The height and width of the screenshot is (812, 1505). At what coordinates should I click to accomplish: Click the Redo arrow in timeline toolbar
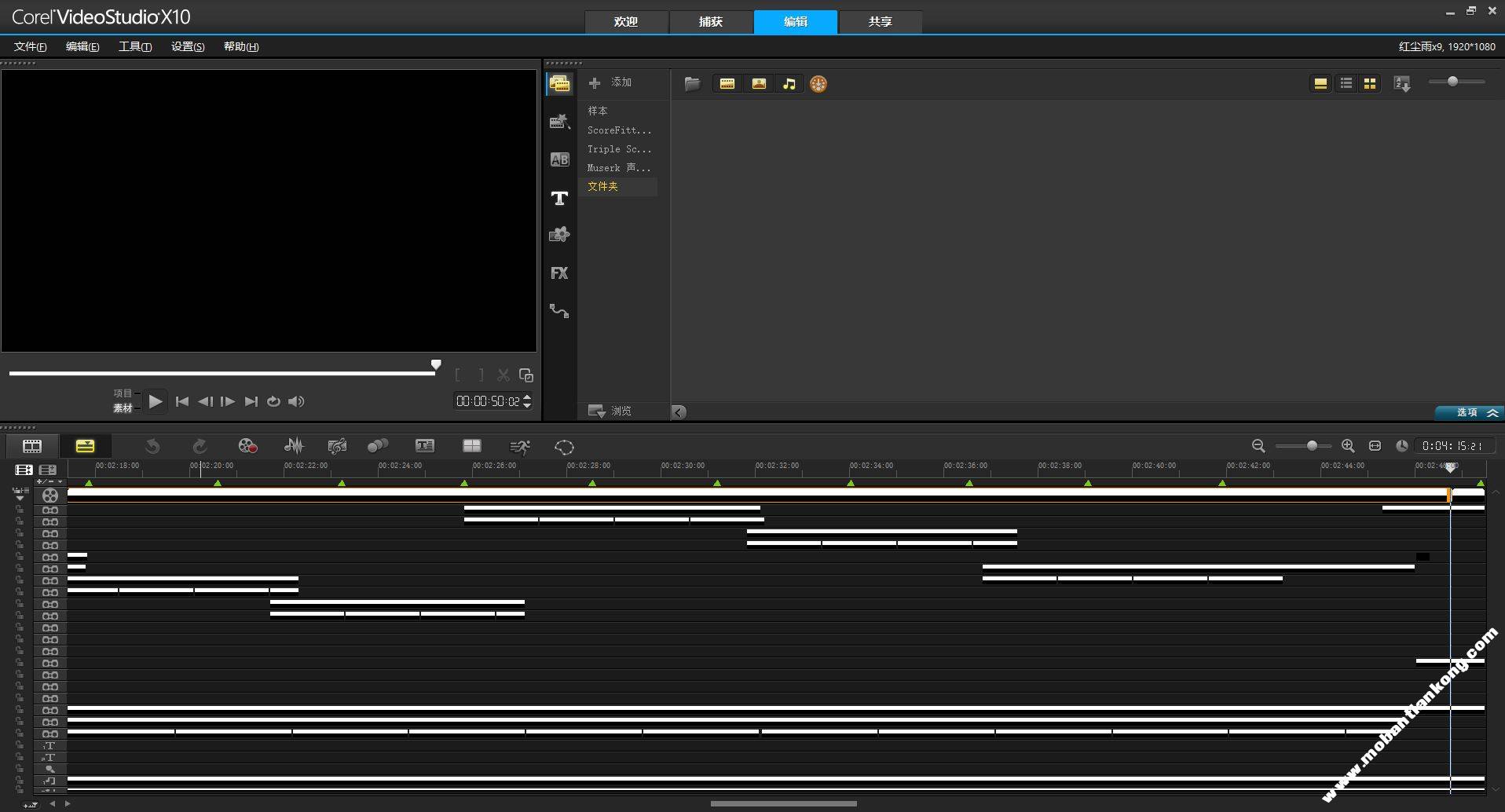pyautogui.click(x=200, y=446)
